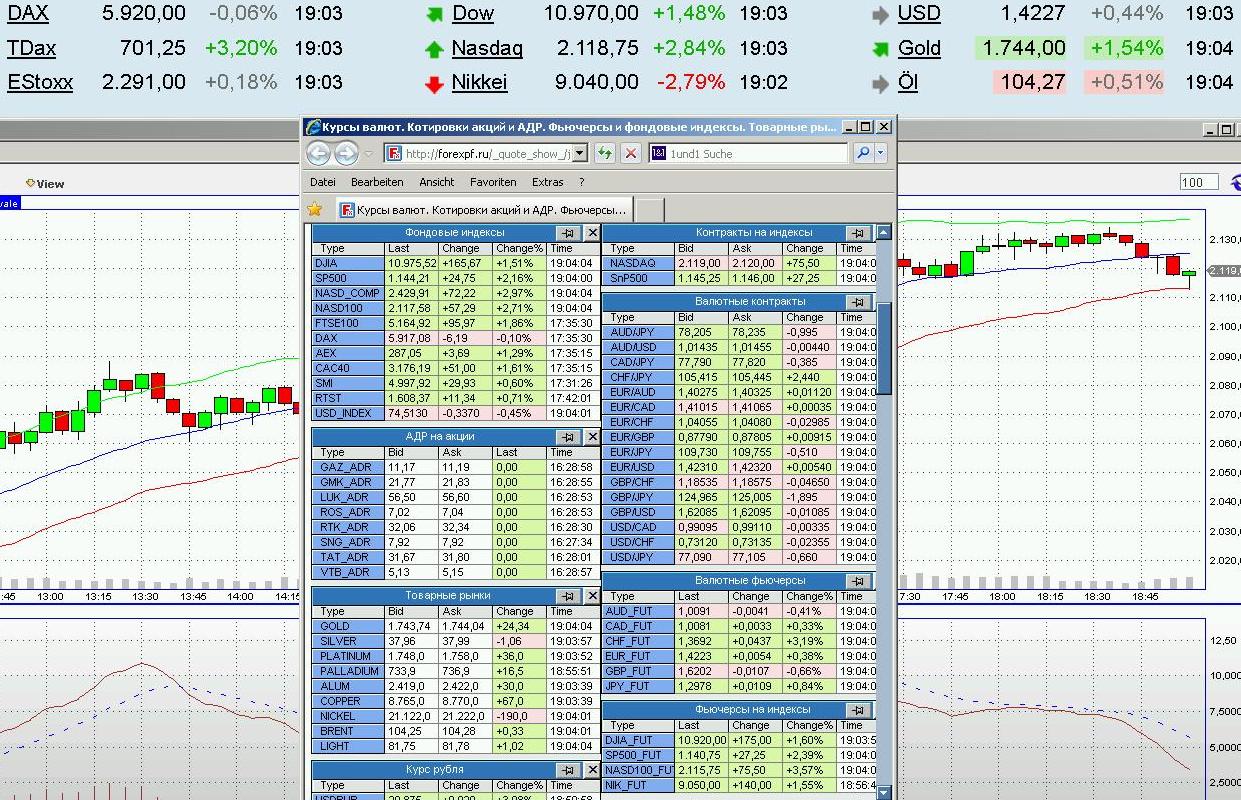Viewport: 1241px width, 800px height.
Task: Click the green up arrow beside Nasdaq
Action: tap(434, 49)
